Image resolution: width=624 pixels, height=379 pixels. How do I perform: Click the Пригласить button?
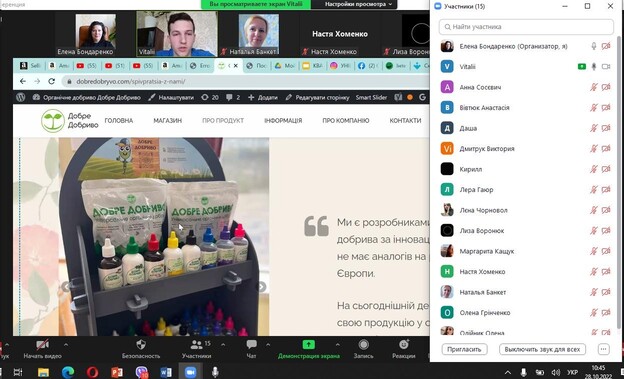pos(464,349)
